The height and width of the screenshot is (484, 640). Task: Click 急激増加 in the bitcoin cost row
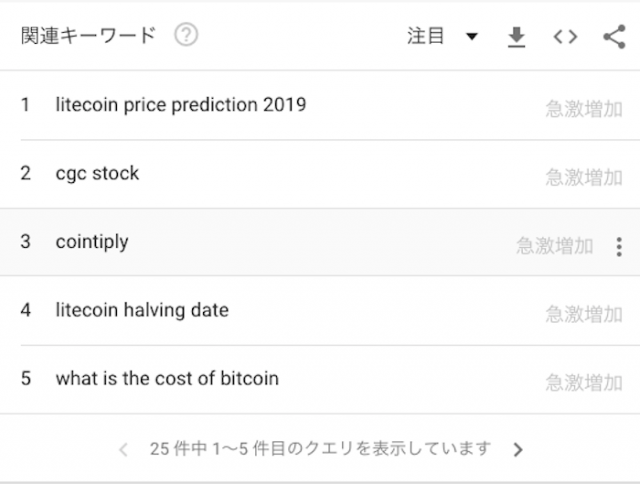584,383
